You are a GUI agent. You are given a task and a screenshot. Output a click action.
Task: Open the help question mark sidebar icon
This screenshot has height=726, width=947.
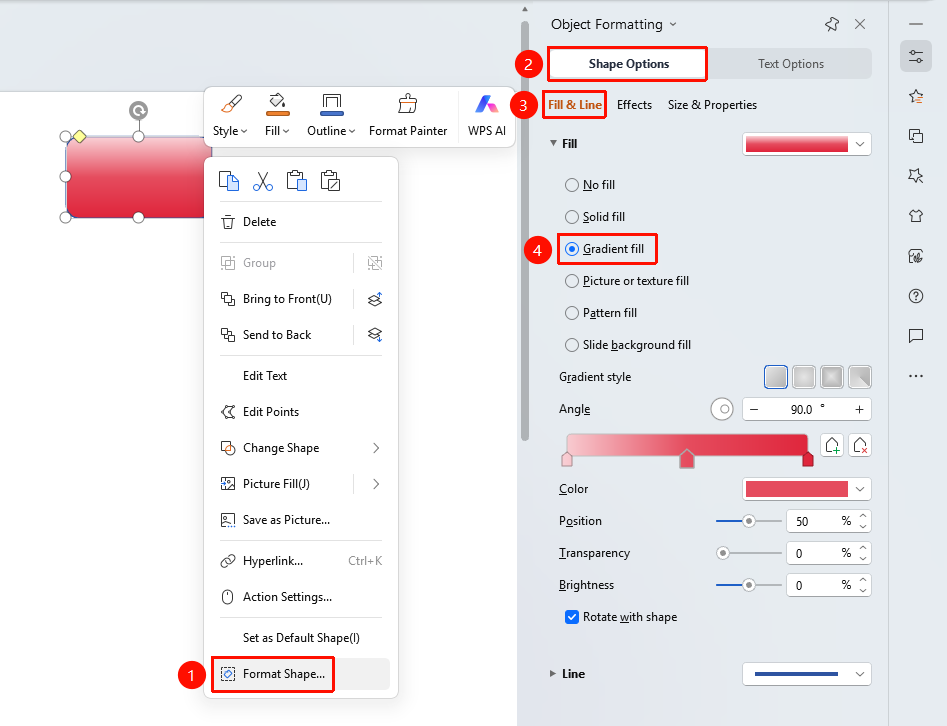916,296
